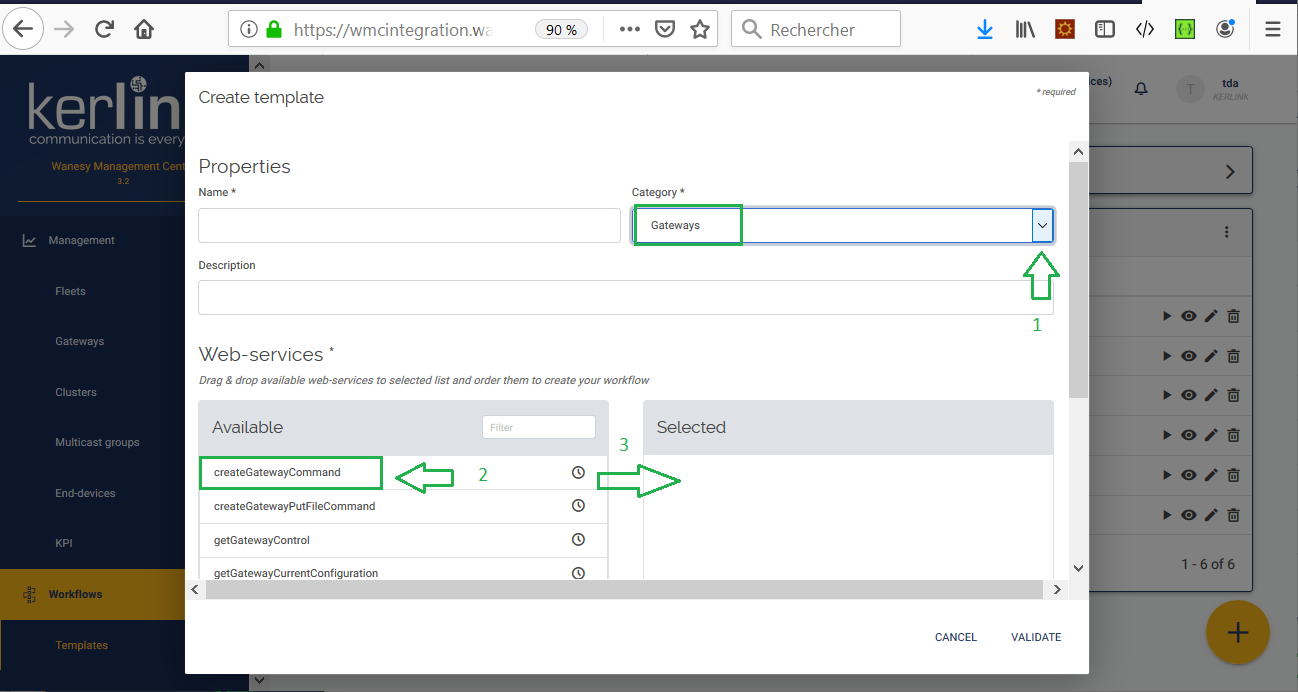Open the Category dropdown arrow
The height and width of the screenshot is (692, 1298).
coord(1043,226)
